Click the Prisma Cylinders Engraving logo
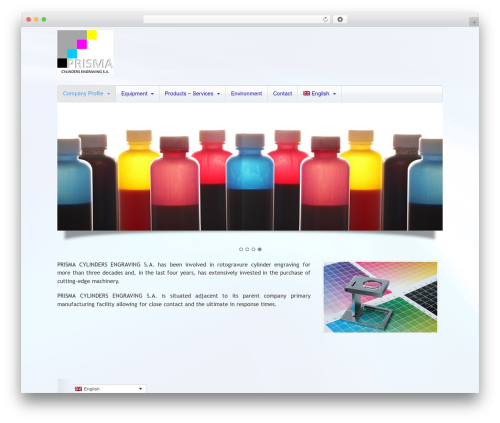Screen dimensions: 500x423 tap(85, 52)
